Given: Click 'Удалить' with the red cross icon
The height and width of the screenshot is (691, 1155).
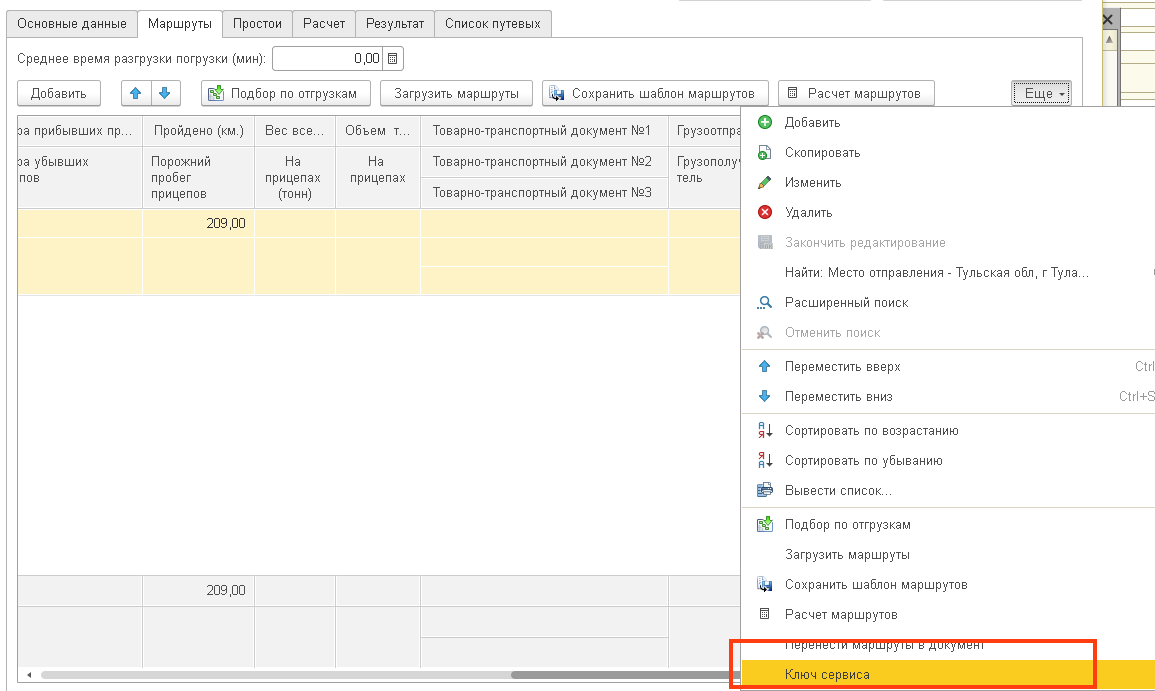Looking at the screenshot, I should [x=808, y=213].
